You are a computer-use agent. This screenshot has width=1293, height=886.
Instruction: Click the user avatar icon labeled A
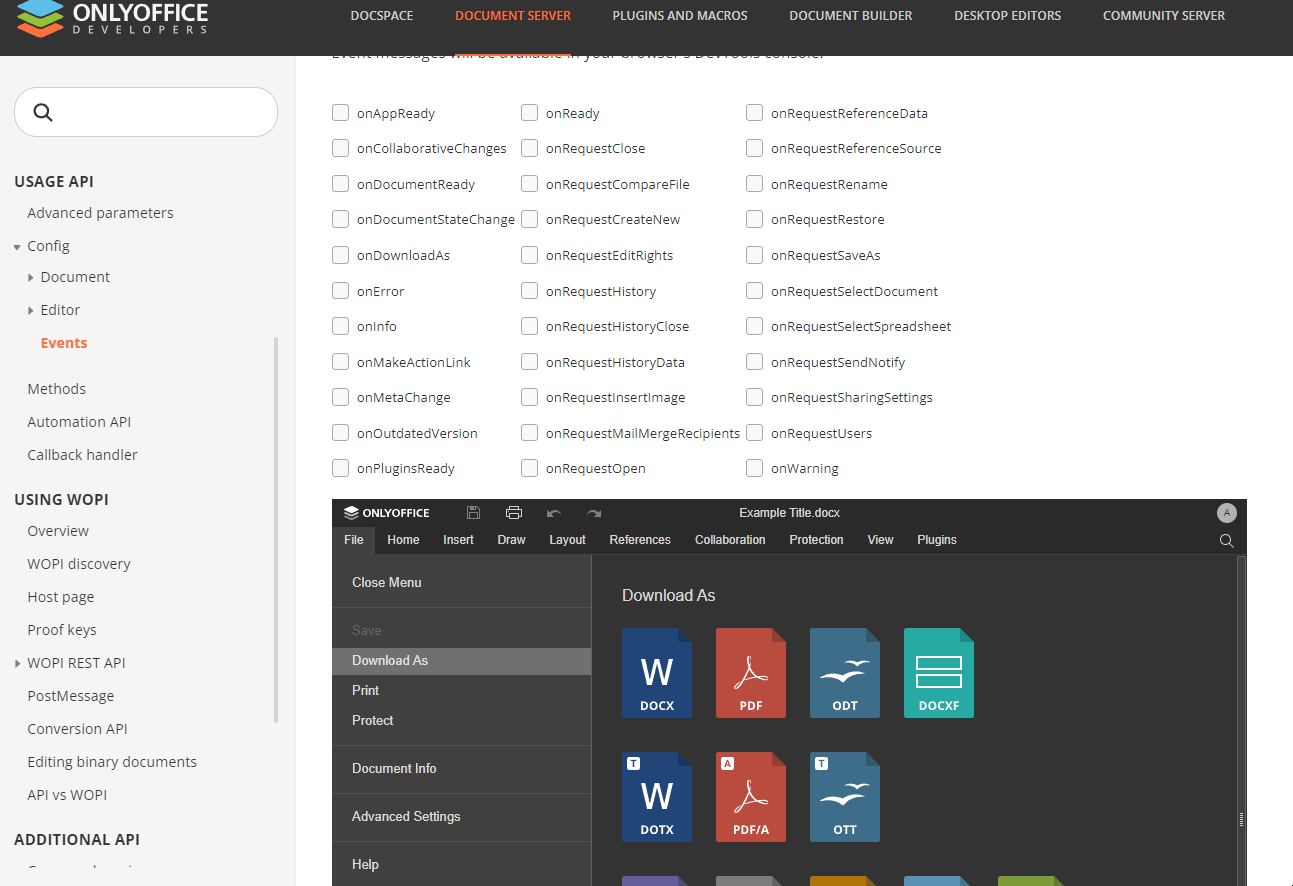click(x=1227, y=513)
